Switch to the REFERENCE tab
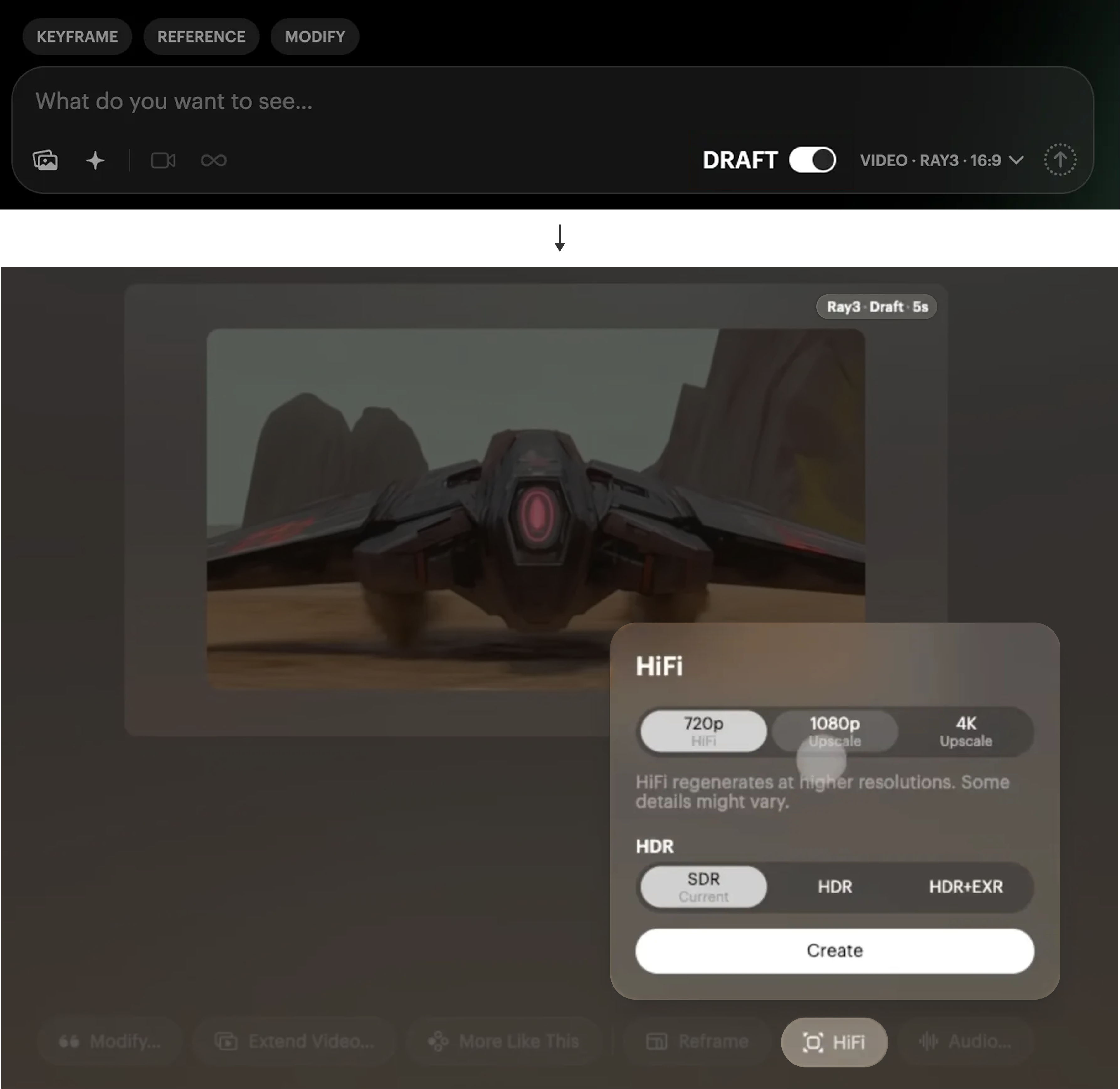 201,37
